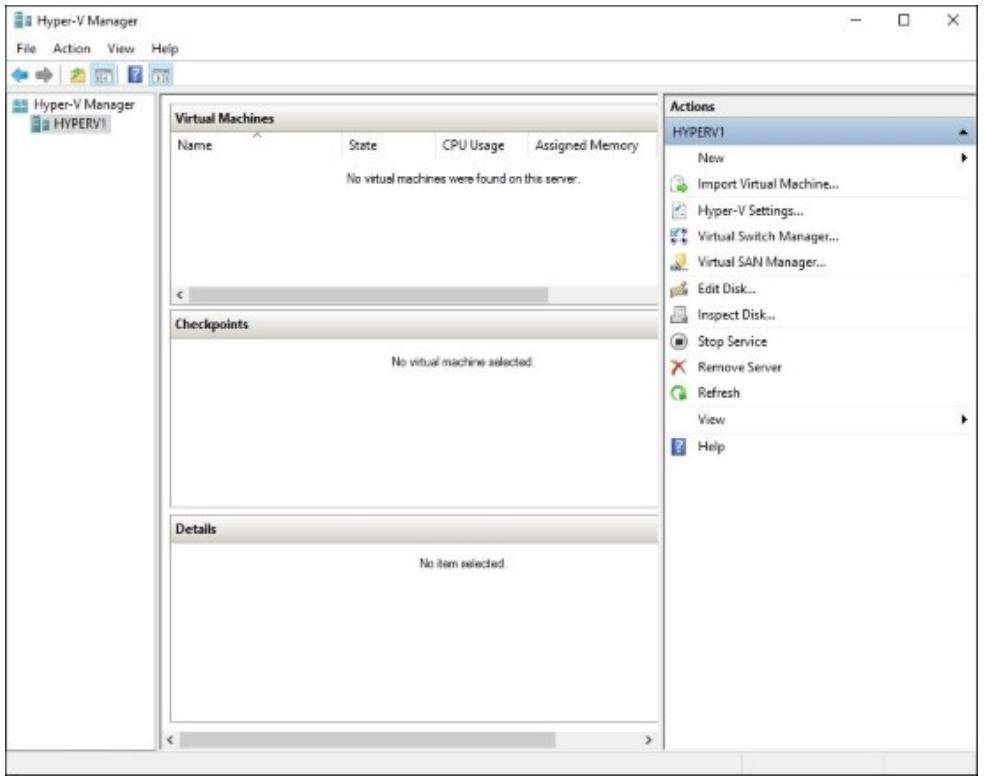
Task: Click the Hyper-V Manager root node icon
Action: click(x=21, y=105)
